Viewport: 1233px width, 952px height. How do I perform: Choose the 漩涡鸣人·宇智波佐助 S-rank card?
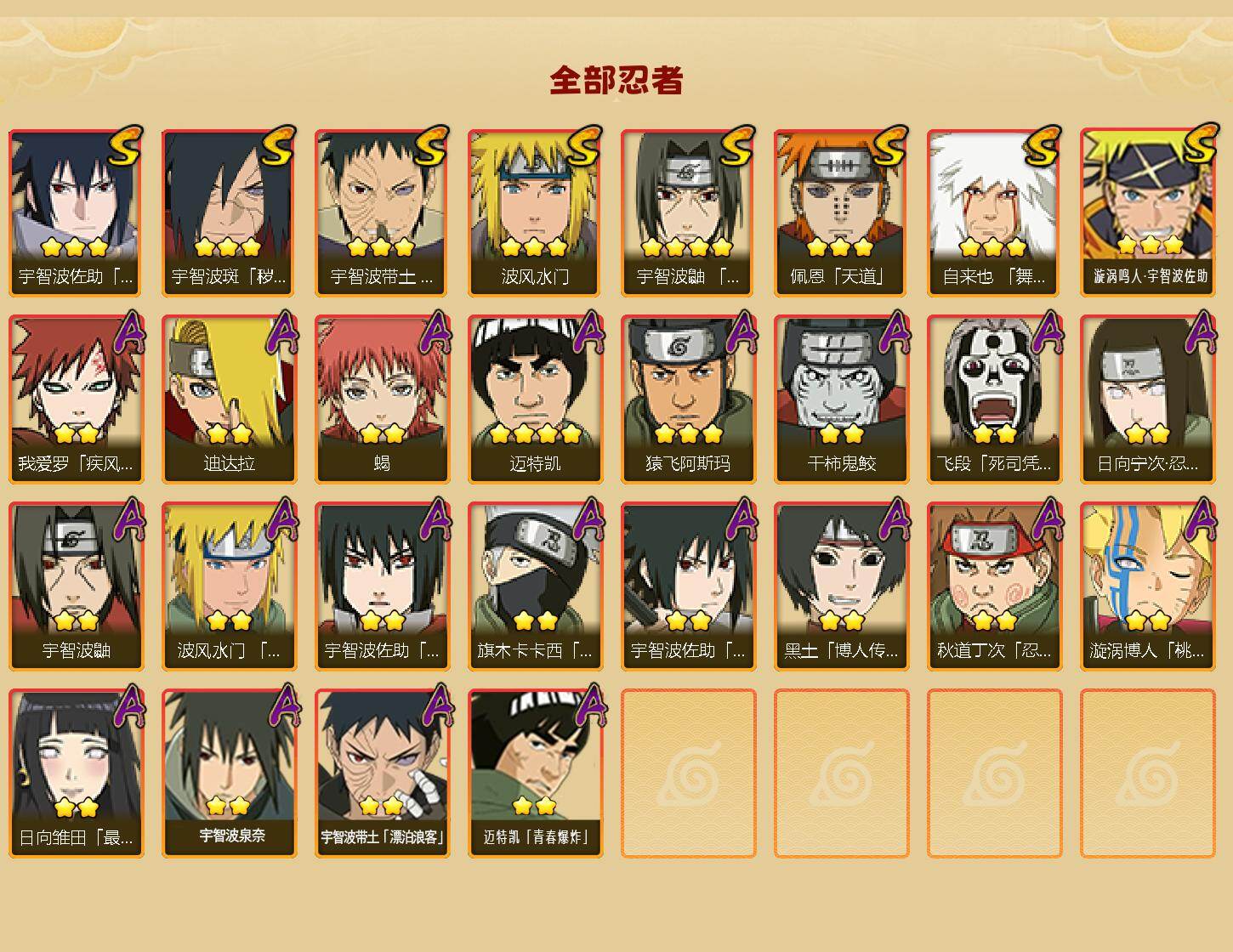(x=1147, y=212)
